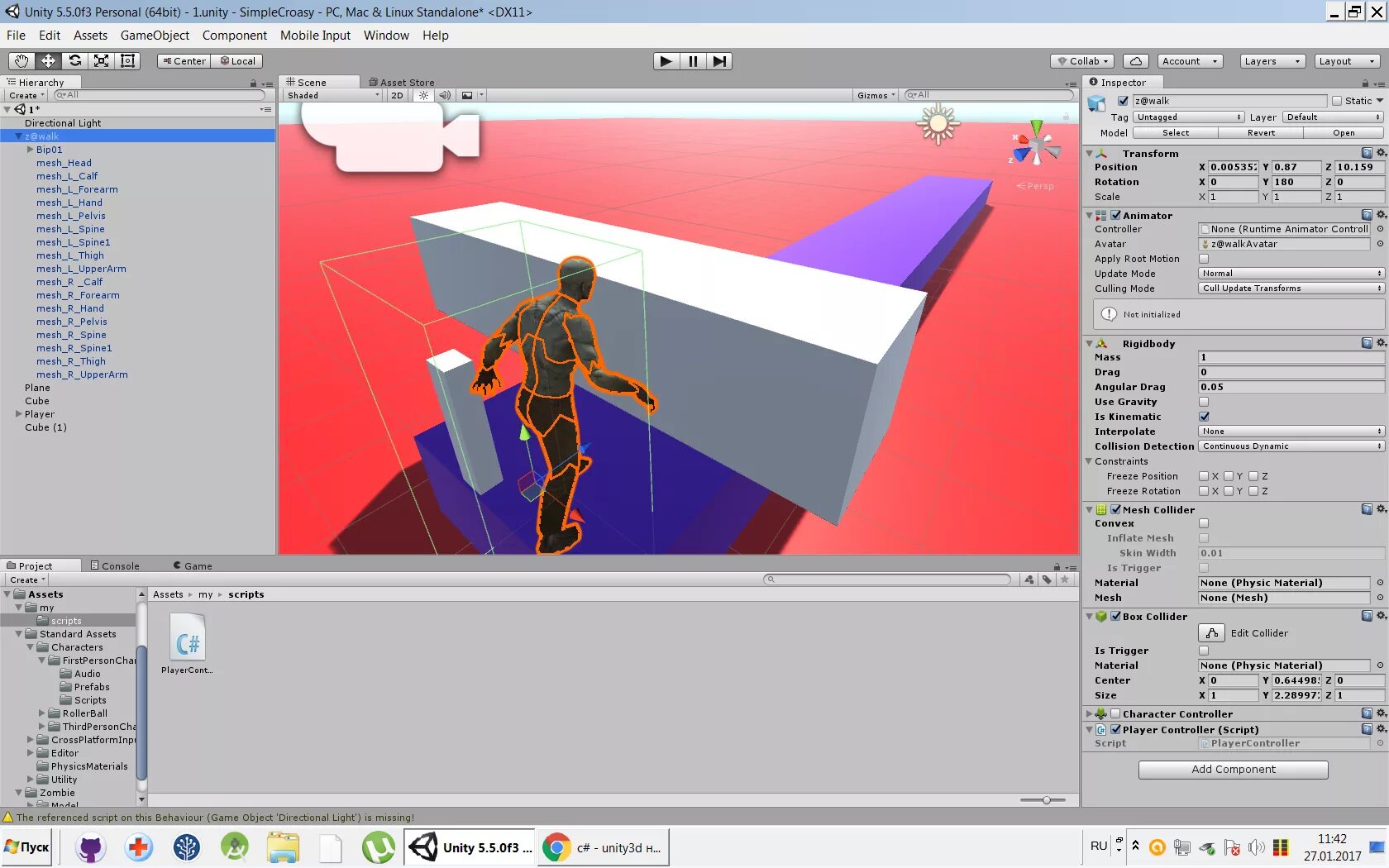1389x868 pixels.
Task: Launch uTorrent from taskbar
Action: (x=379, y=847)
